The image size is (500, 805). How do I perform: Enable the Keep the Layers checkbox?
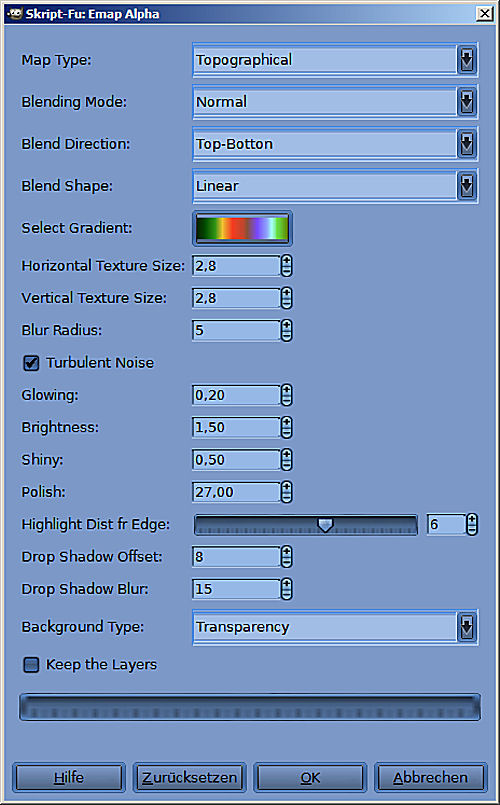31,665
